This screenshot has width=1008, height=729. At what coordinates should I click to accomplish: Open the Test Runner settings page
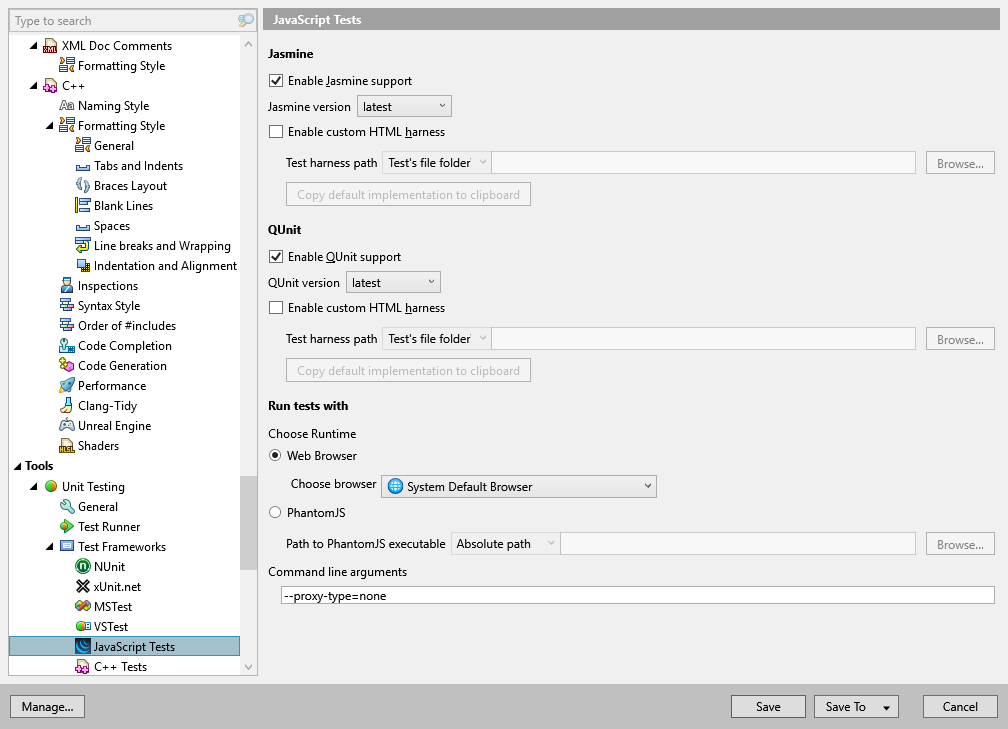(109, 527)
